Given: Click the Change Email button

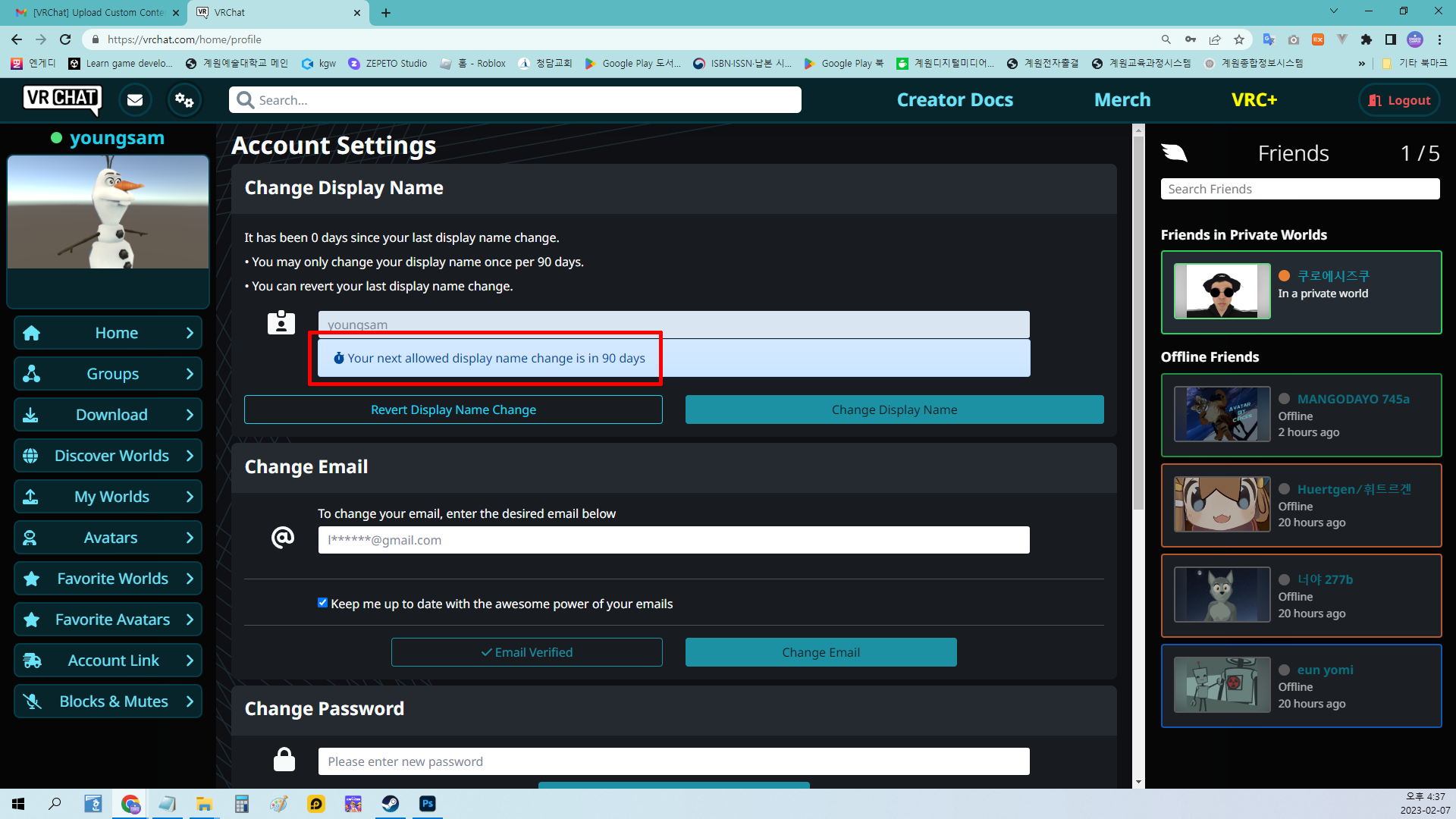Looking at the screenshot, I should (x=821, y=652).
